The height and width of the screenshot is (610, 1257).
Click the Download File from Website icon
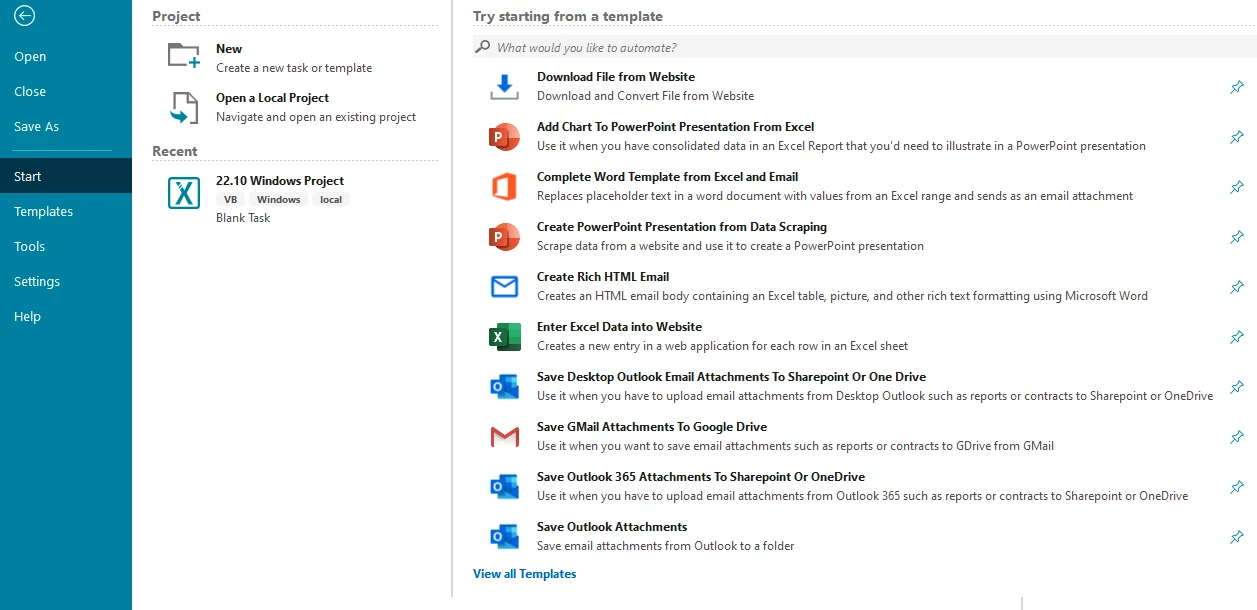[505, 86]
